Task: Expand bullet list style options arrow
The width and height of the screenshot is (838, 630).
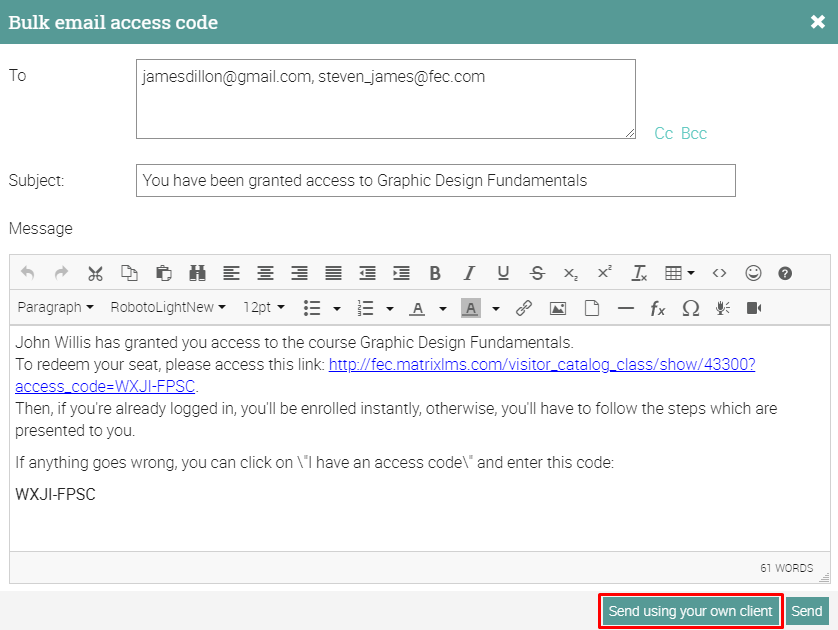Action: 337,308
